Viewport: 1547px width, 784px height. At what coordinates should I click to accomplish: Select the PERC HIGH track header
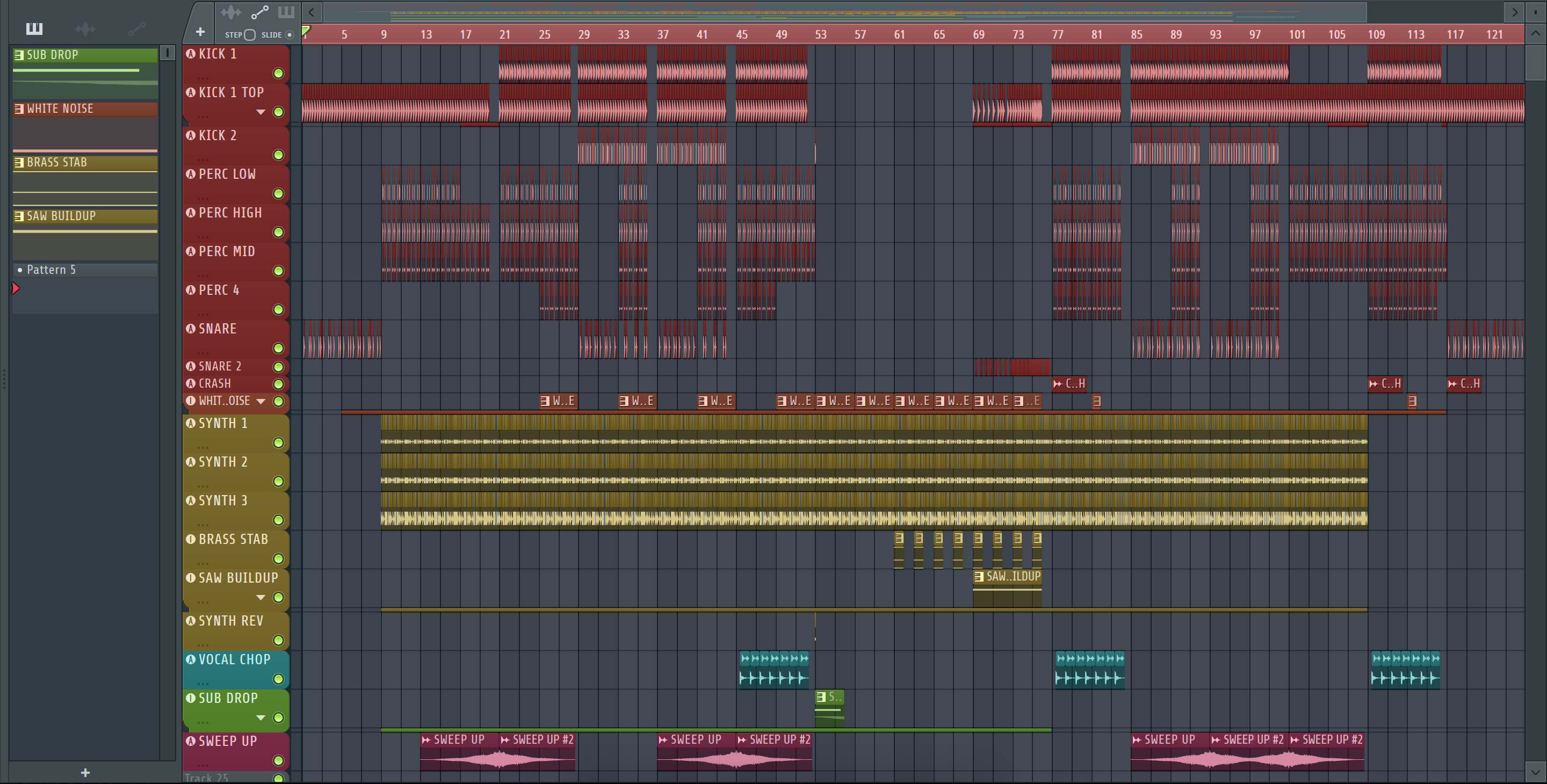point(235,222)
